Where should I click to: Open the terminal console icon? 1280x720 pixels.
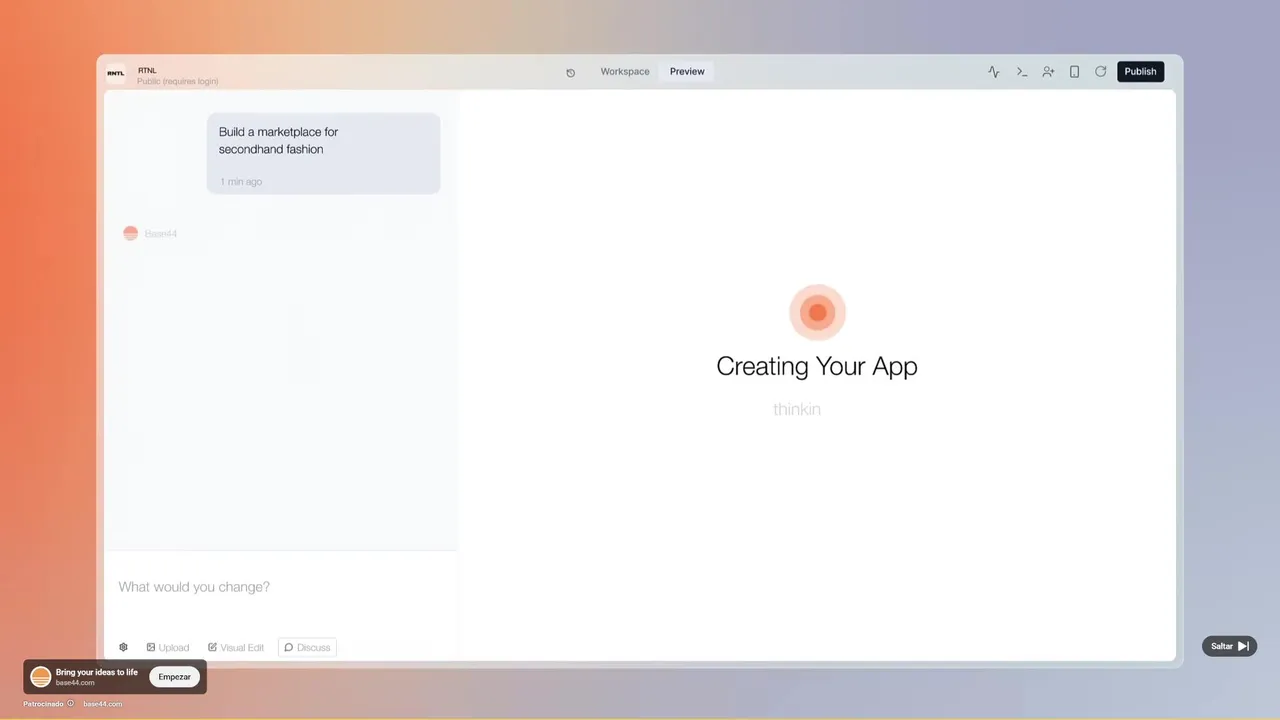(x=1021, y=72)
